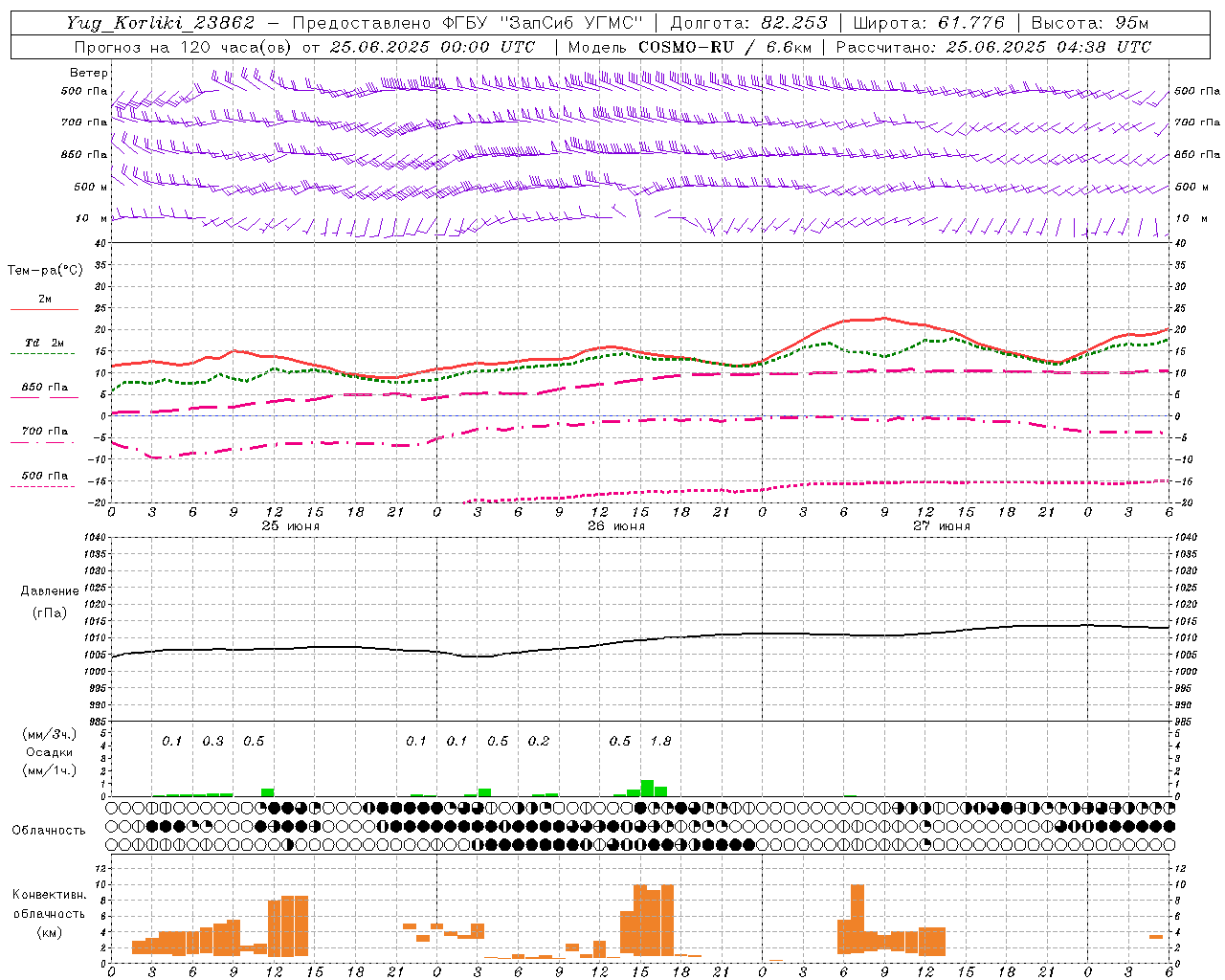Click the tallest green precipitation bar below "1.8"
Screen dimensions: 1225x980
tap(647, 789)
